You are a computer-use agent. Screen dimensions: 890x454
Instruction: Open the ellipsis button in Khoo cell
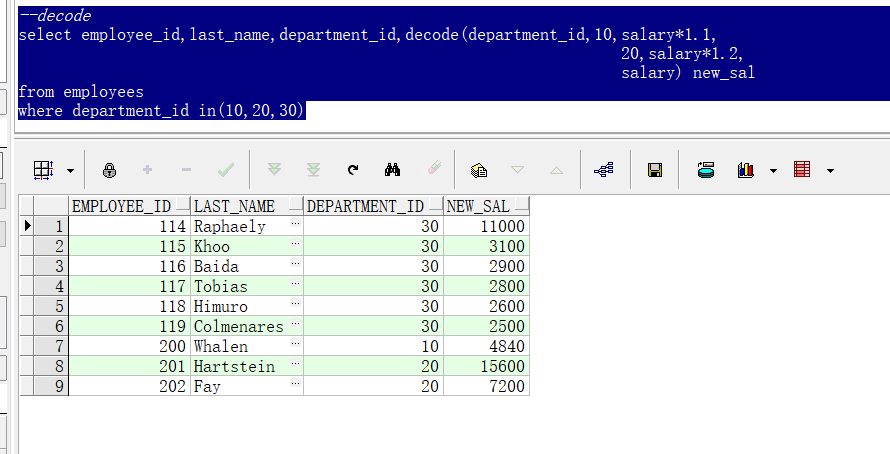[x=295, y=243]
